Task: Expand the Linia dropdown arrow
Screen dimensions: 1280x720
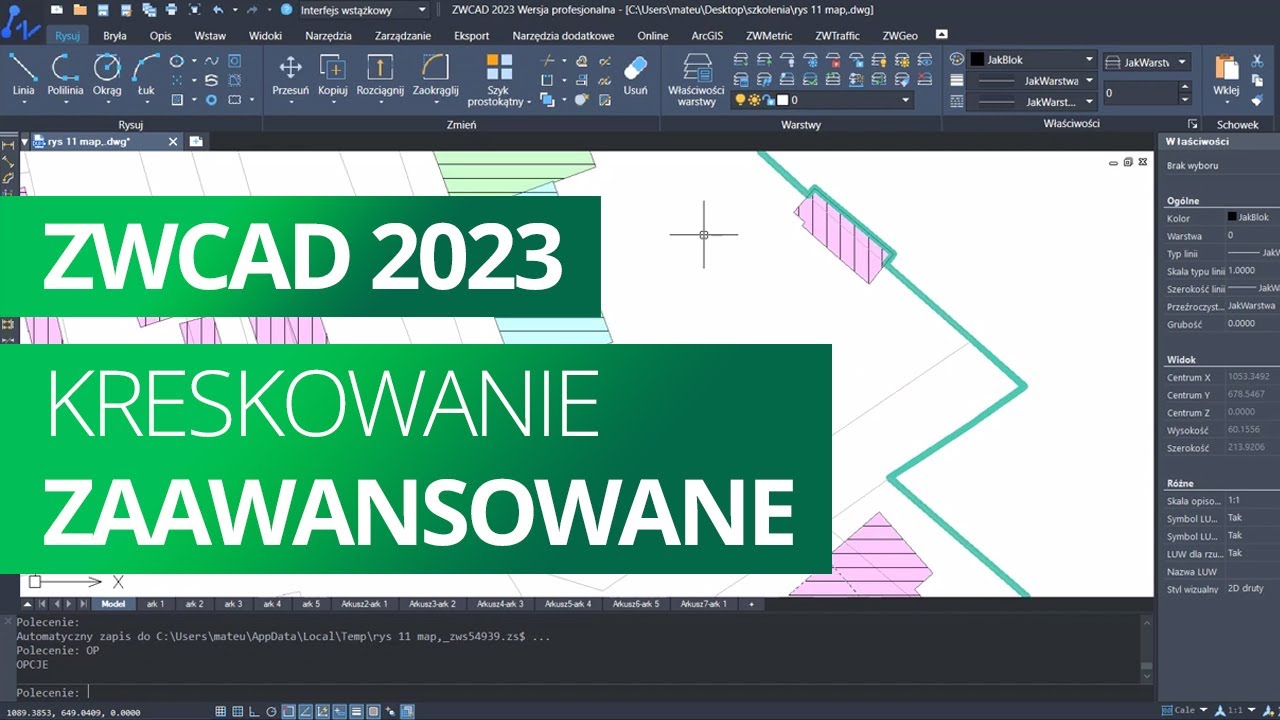Action: 24,102
